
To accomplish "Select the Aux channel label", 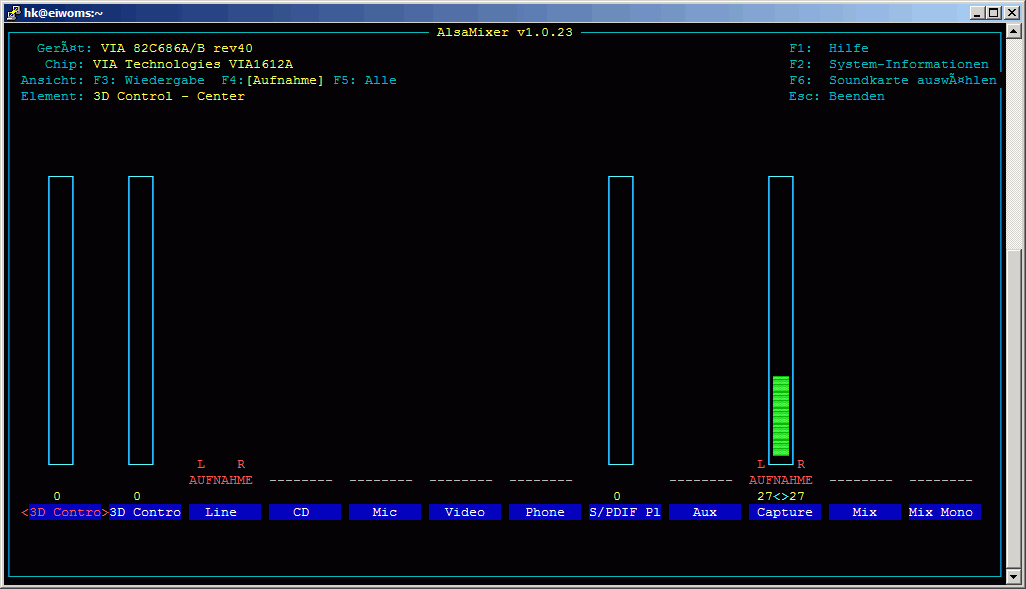I will (x=705, y=512).
